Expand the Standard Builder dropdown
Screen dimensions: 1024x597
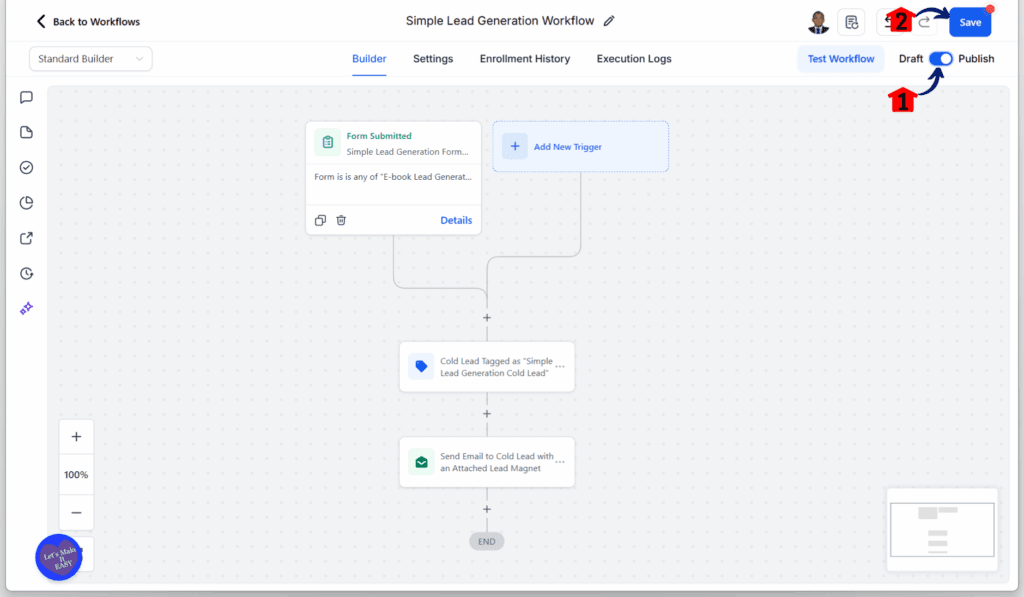click(90, 59)
